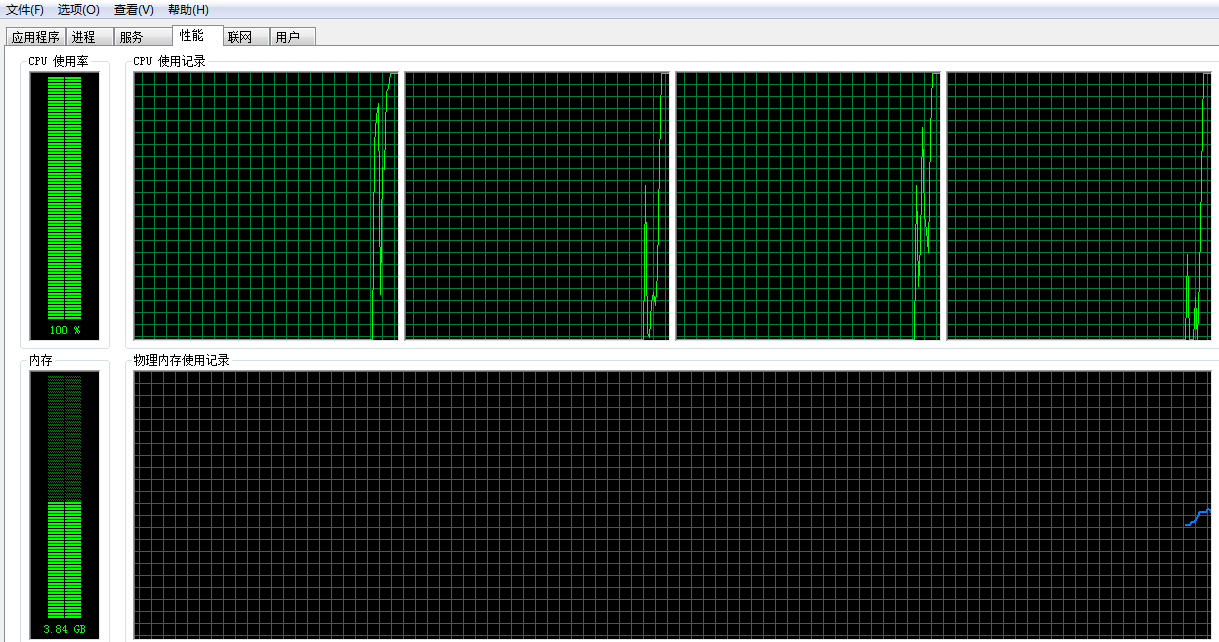Click the third CPU core history graph
1219x642 pixels.
[808, 206]
